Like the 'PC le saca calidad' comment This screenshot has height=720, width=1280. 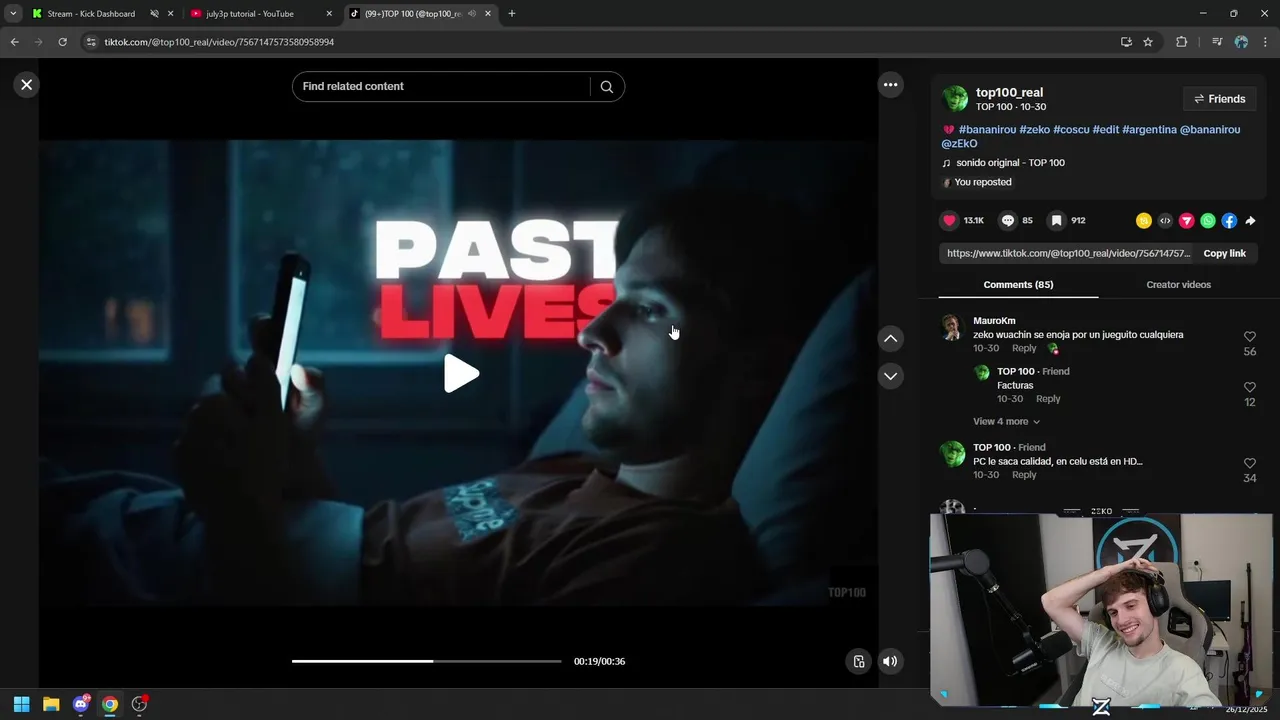(x=1249, y=464)
